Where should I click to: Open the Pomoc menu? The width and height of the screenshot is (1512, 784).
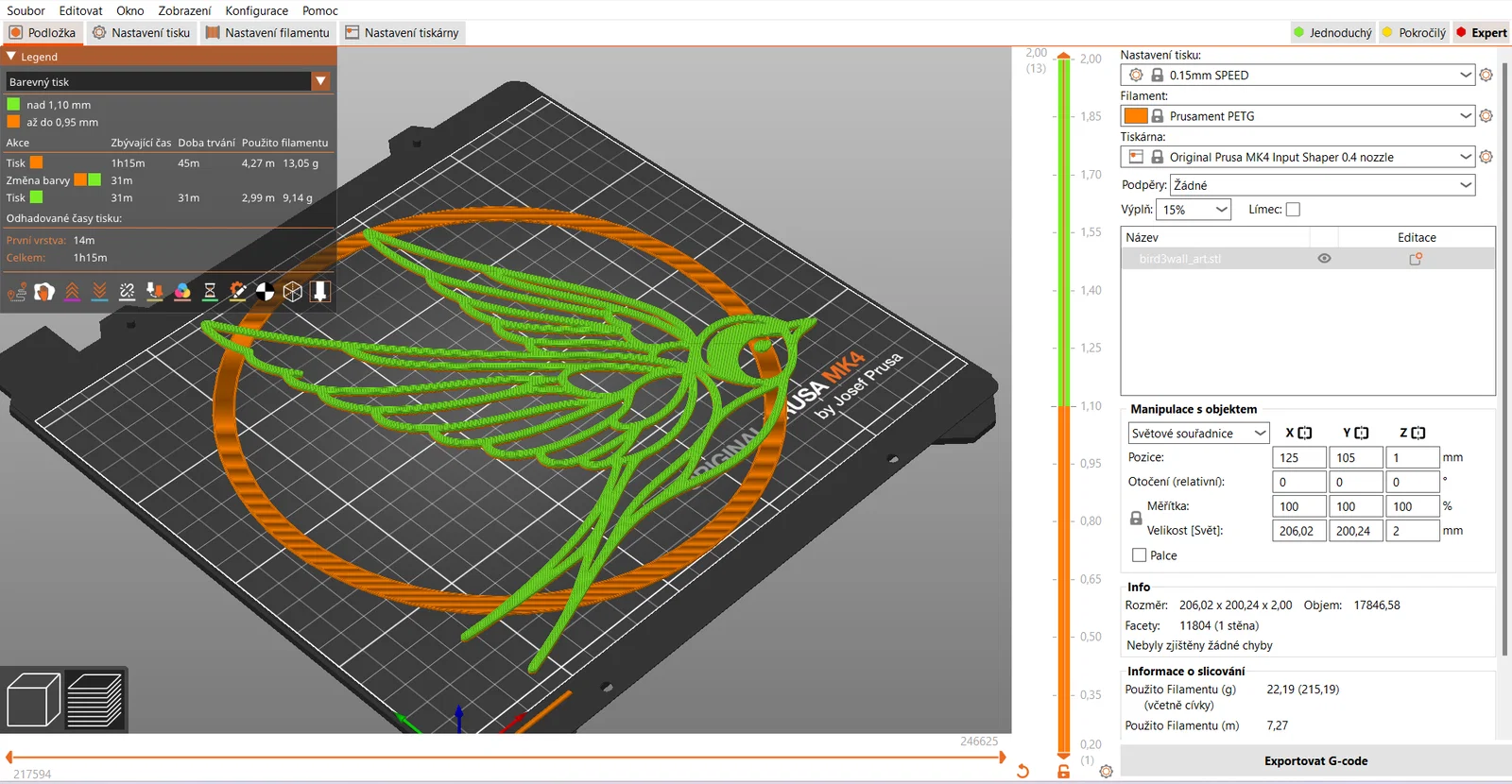(320, 10)
